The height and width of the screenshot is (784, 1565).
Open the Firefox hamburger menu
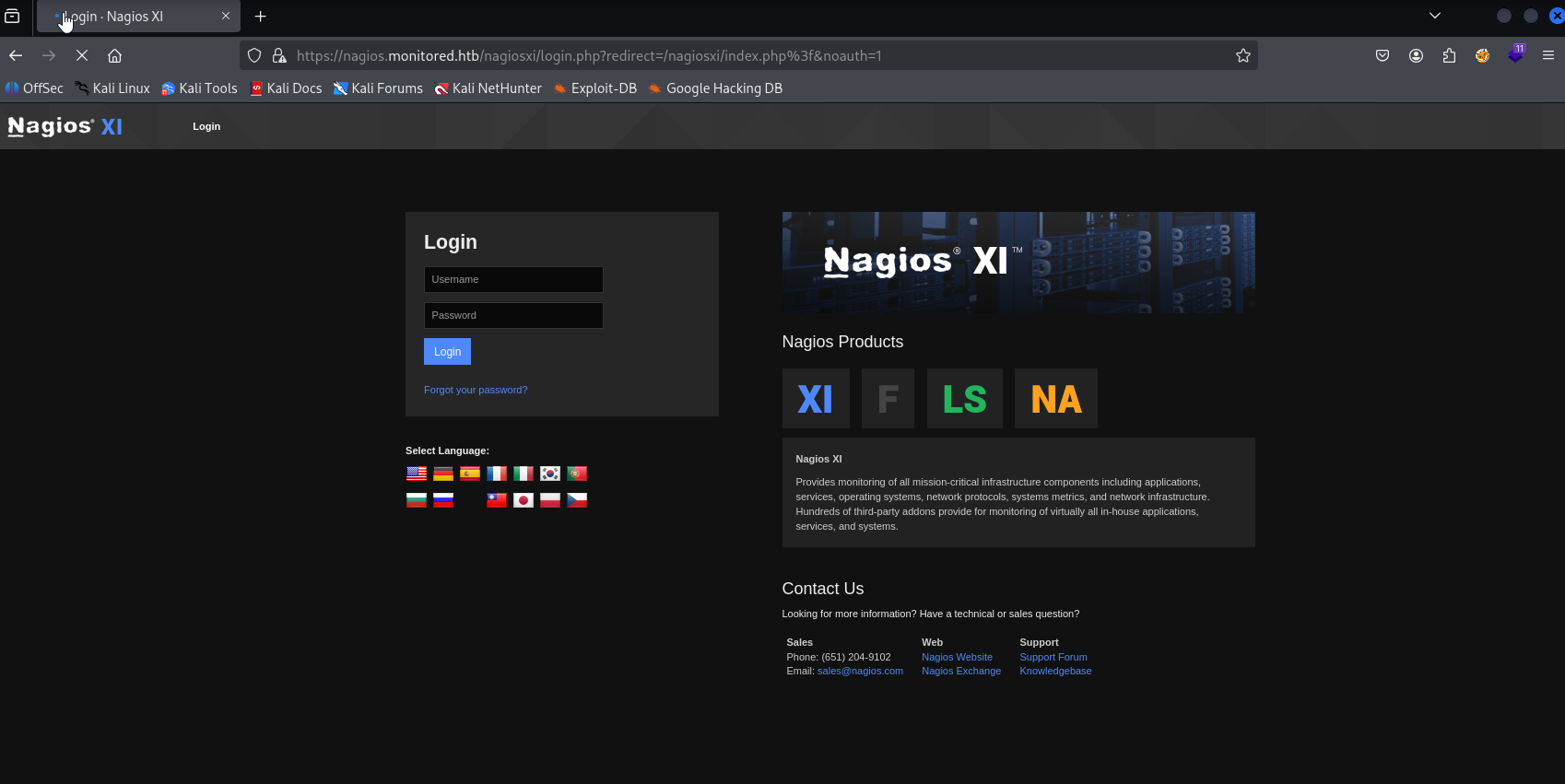point(1548,55)
